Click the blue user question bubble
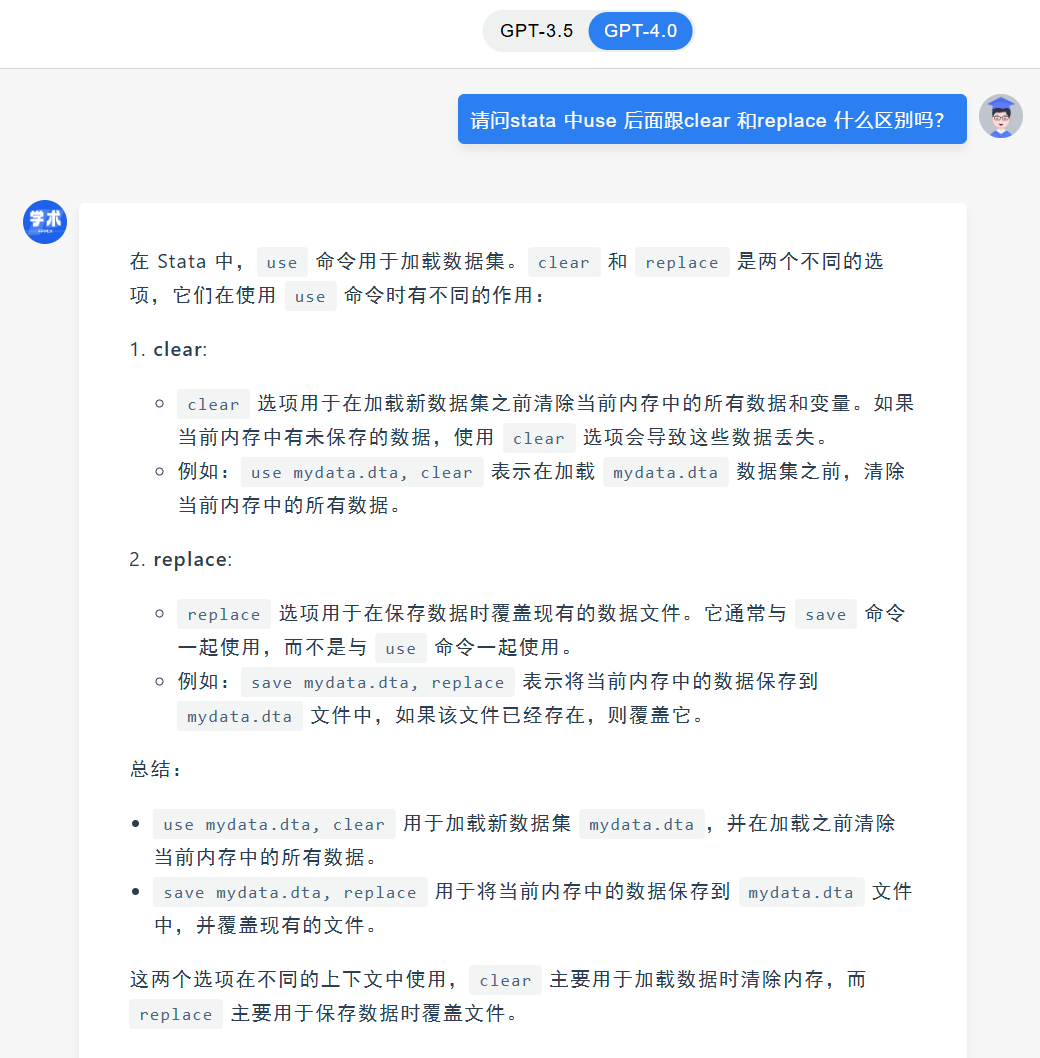This screenshot has width=1040, height=1058. 711,120
